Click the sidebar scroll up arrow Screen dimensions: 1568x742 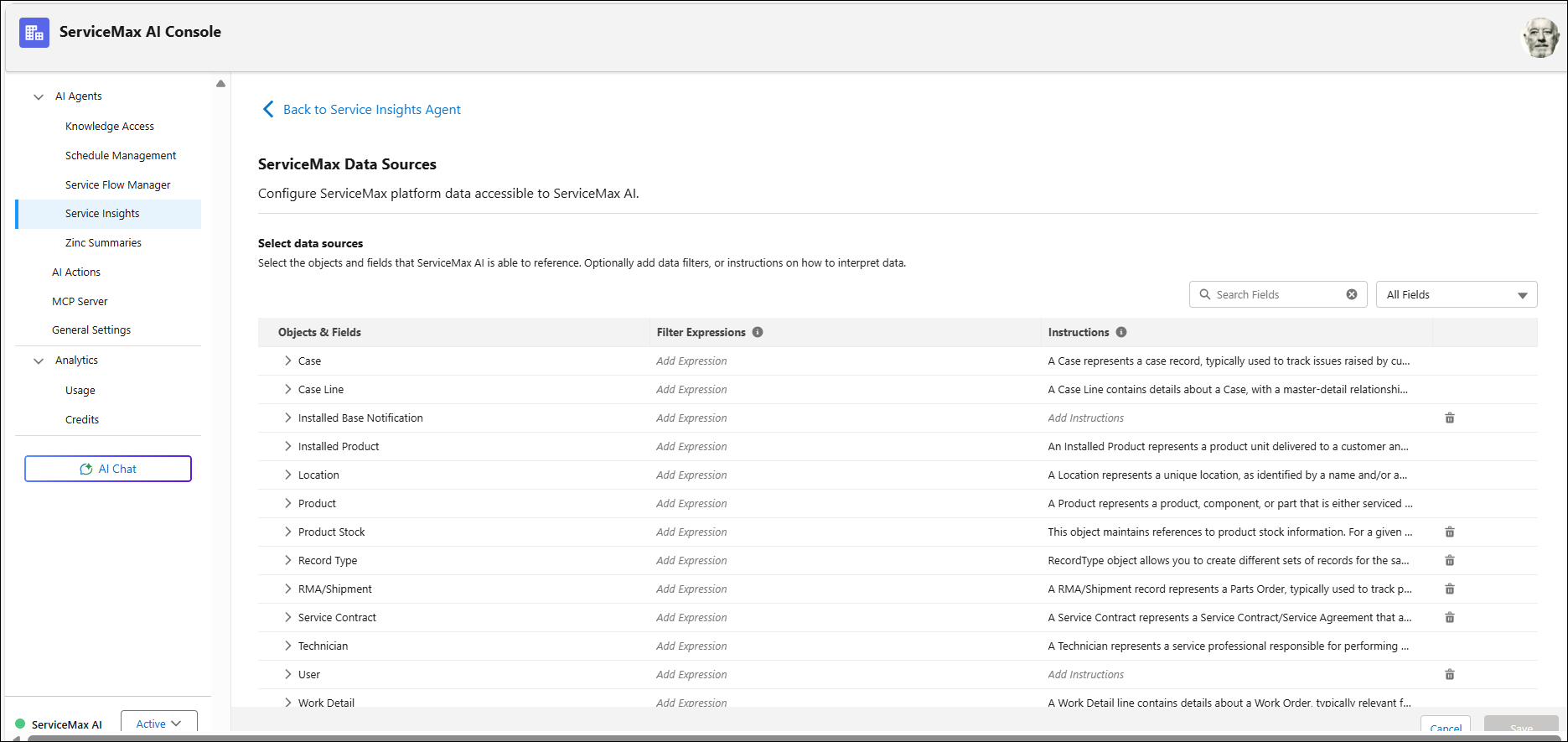coord(220,83)
